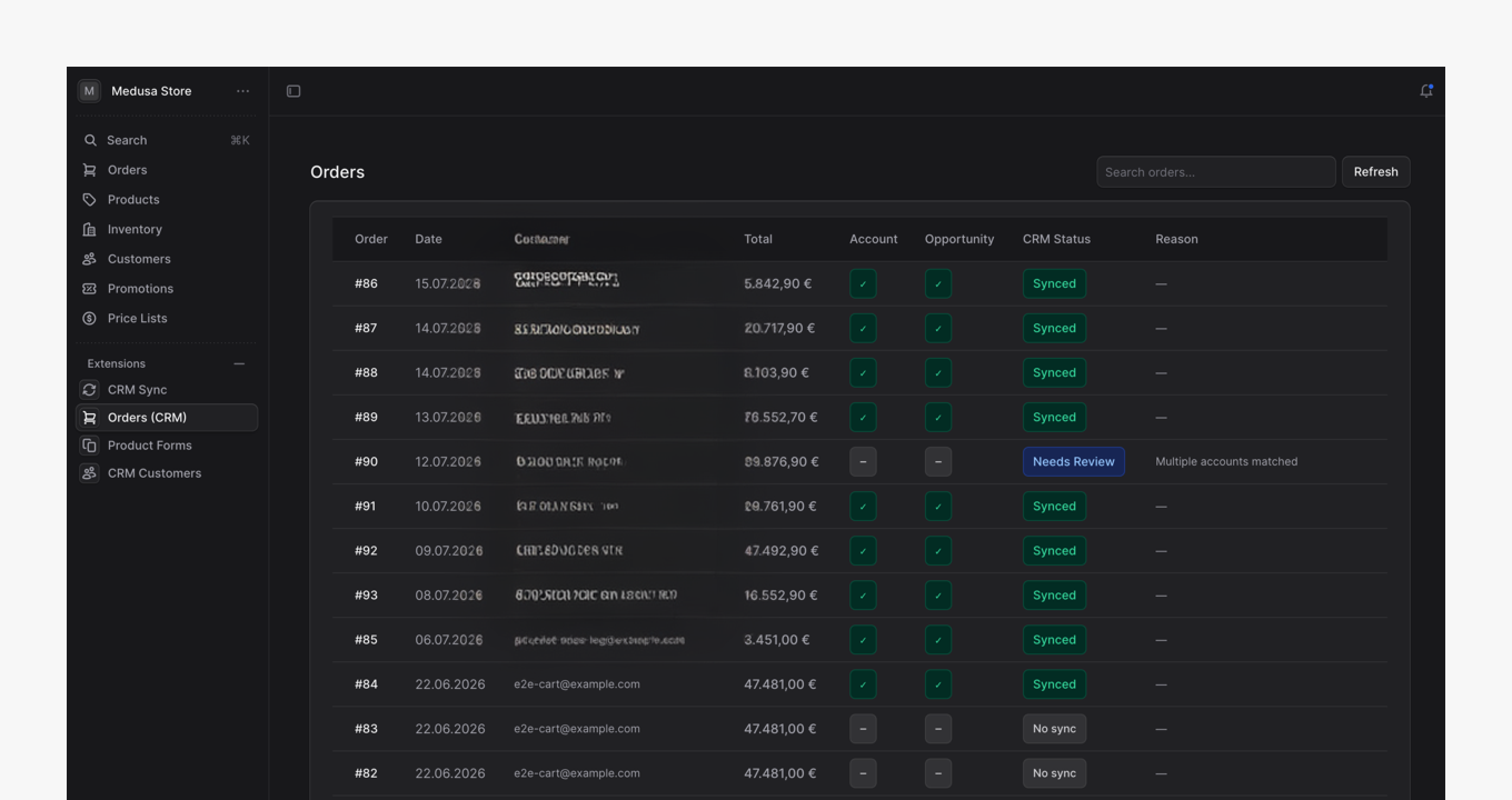
Task: Click the Orders (CRM) cart icon
Action: click(89, 418)
